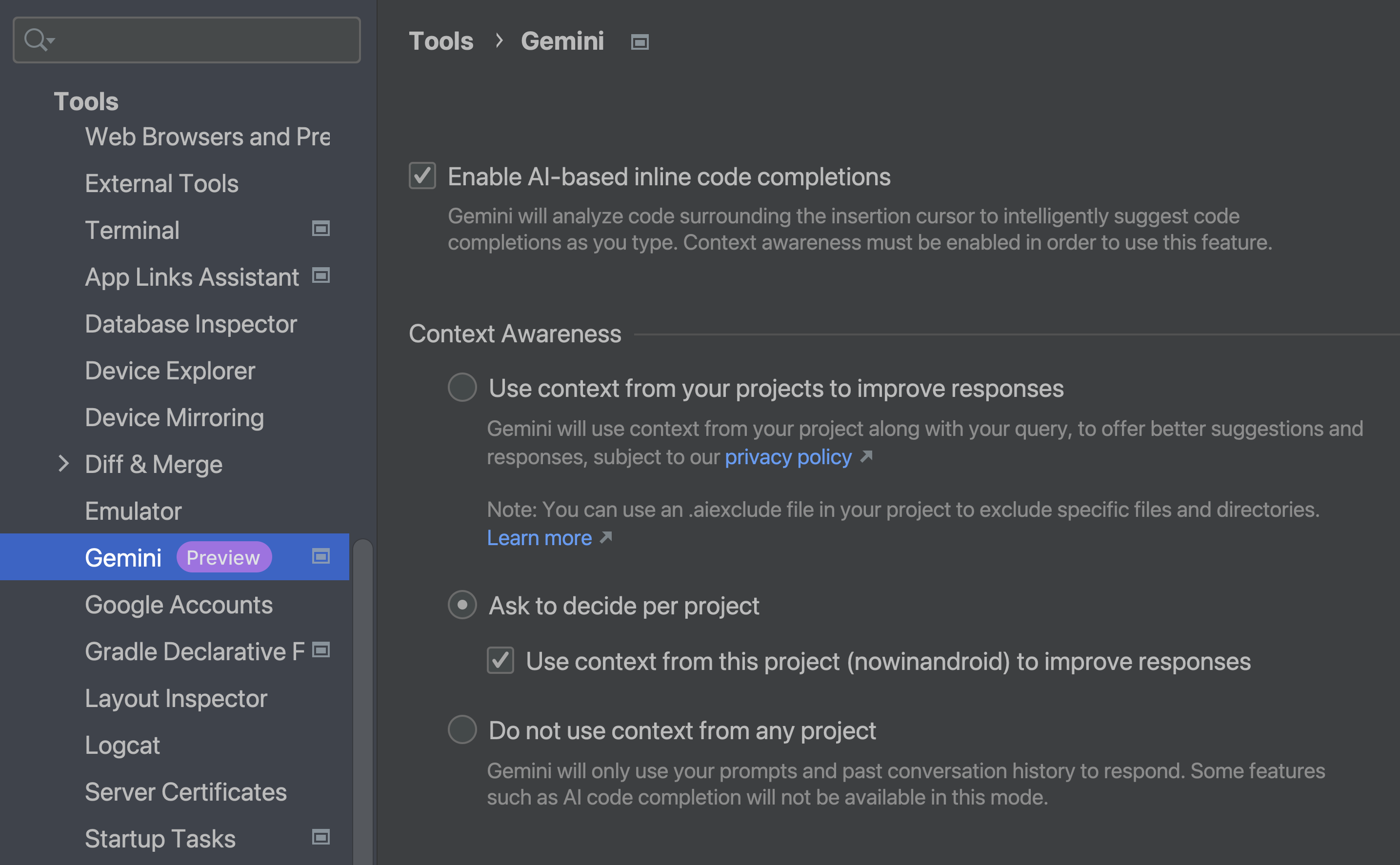Click the Gemini breadcrumb settings icon
This screenshot has height=865, width=1400.
click(640, 40)
